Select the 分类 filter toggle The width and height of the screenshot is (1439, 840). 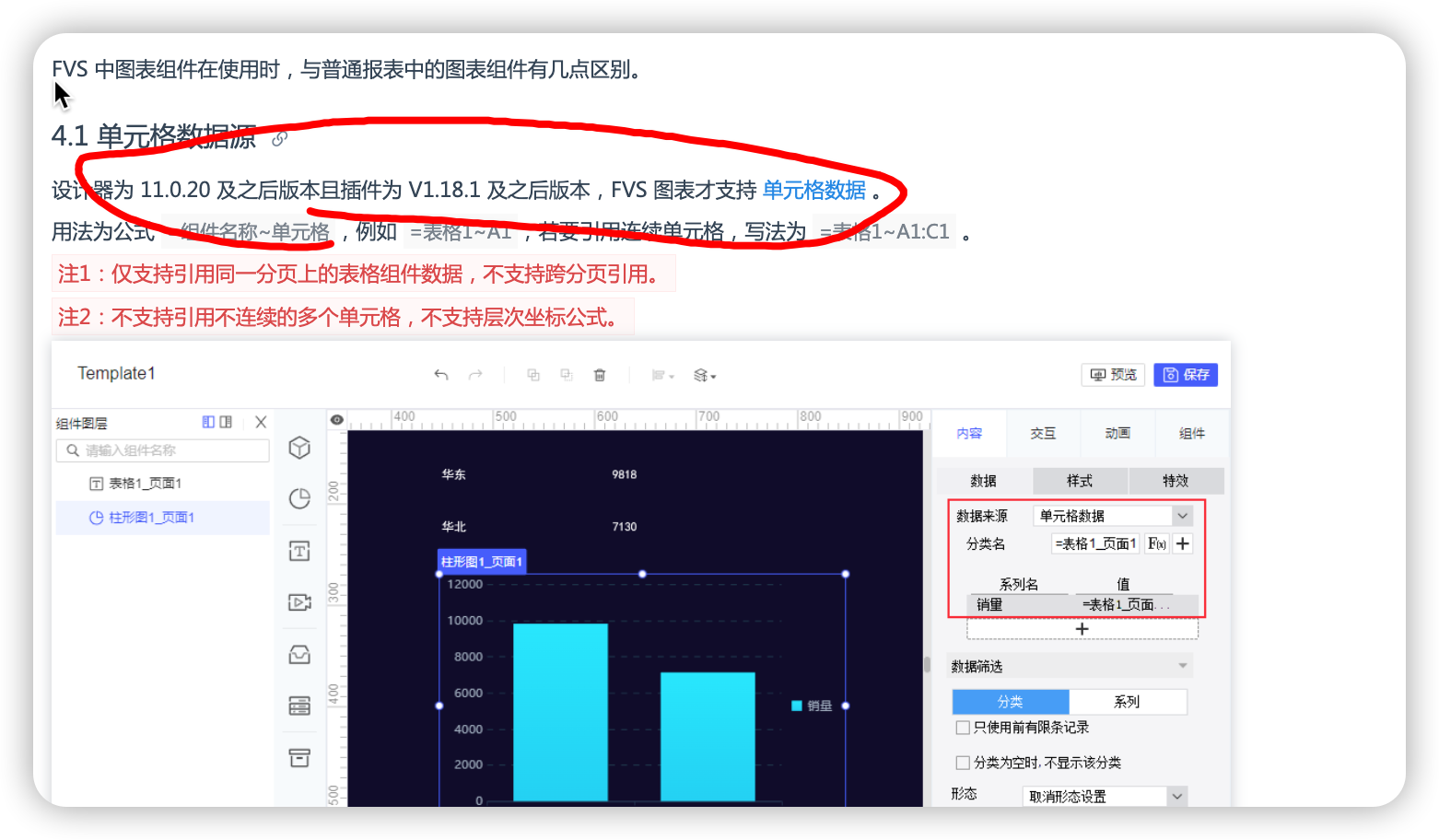1011,702
